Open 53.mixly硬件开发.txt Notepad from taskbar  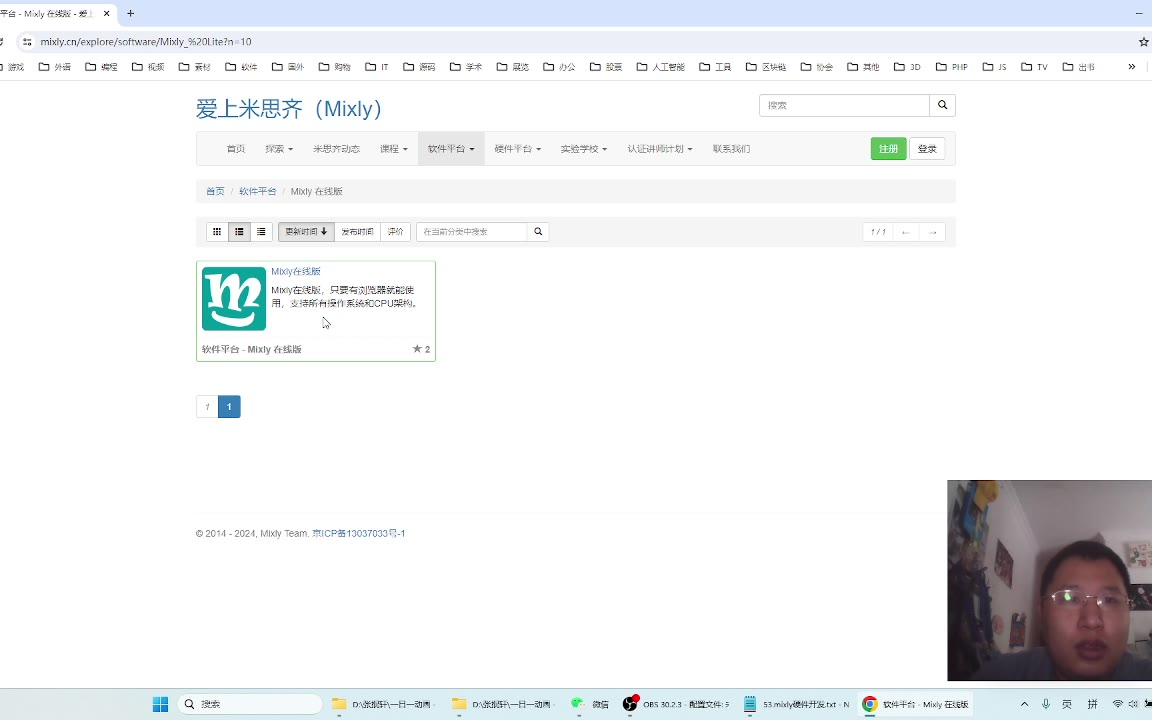[796, 704]
